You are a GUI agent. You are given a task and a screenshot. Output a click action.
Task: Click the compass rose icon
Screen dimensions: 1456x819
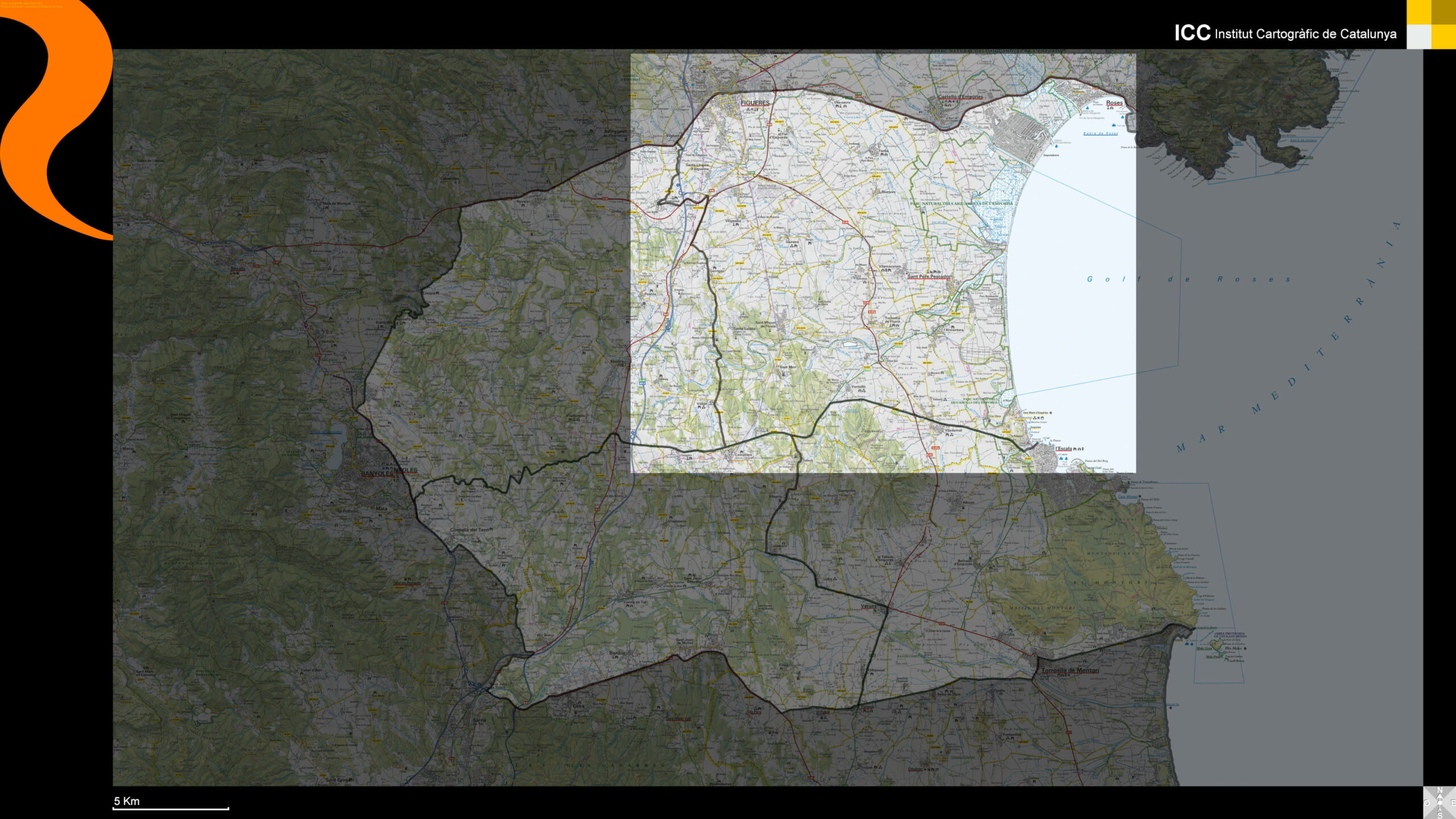[x=1439, y=803]
